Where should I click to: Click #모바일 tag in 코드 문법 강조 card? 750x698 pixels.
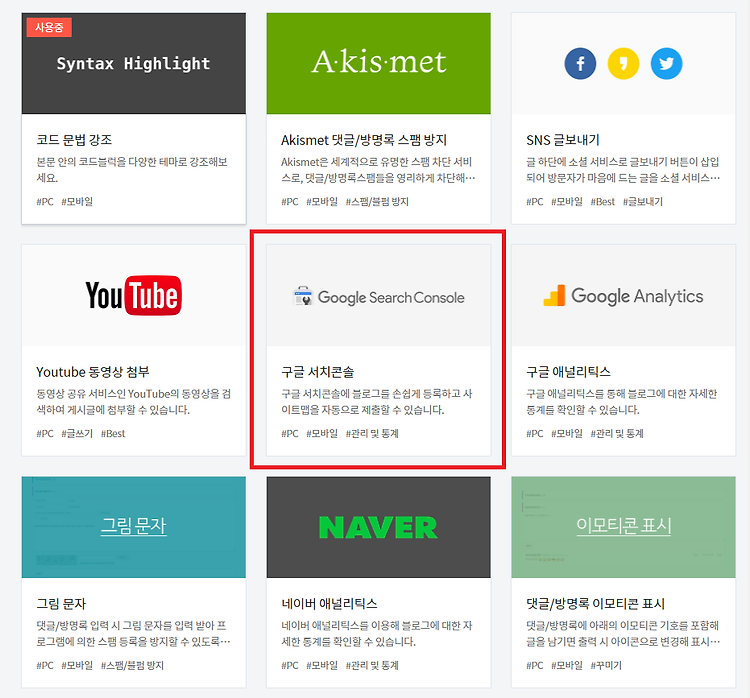point(77,202)
